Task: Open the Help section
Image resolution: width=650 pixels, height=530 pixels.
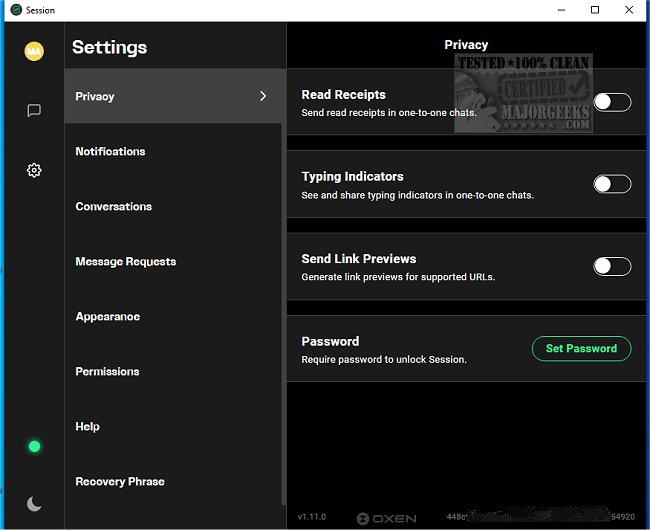Action: pos(87,427)
